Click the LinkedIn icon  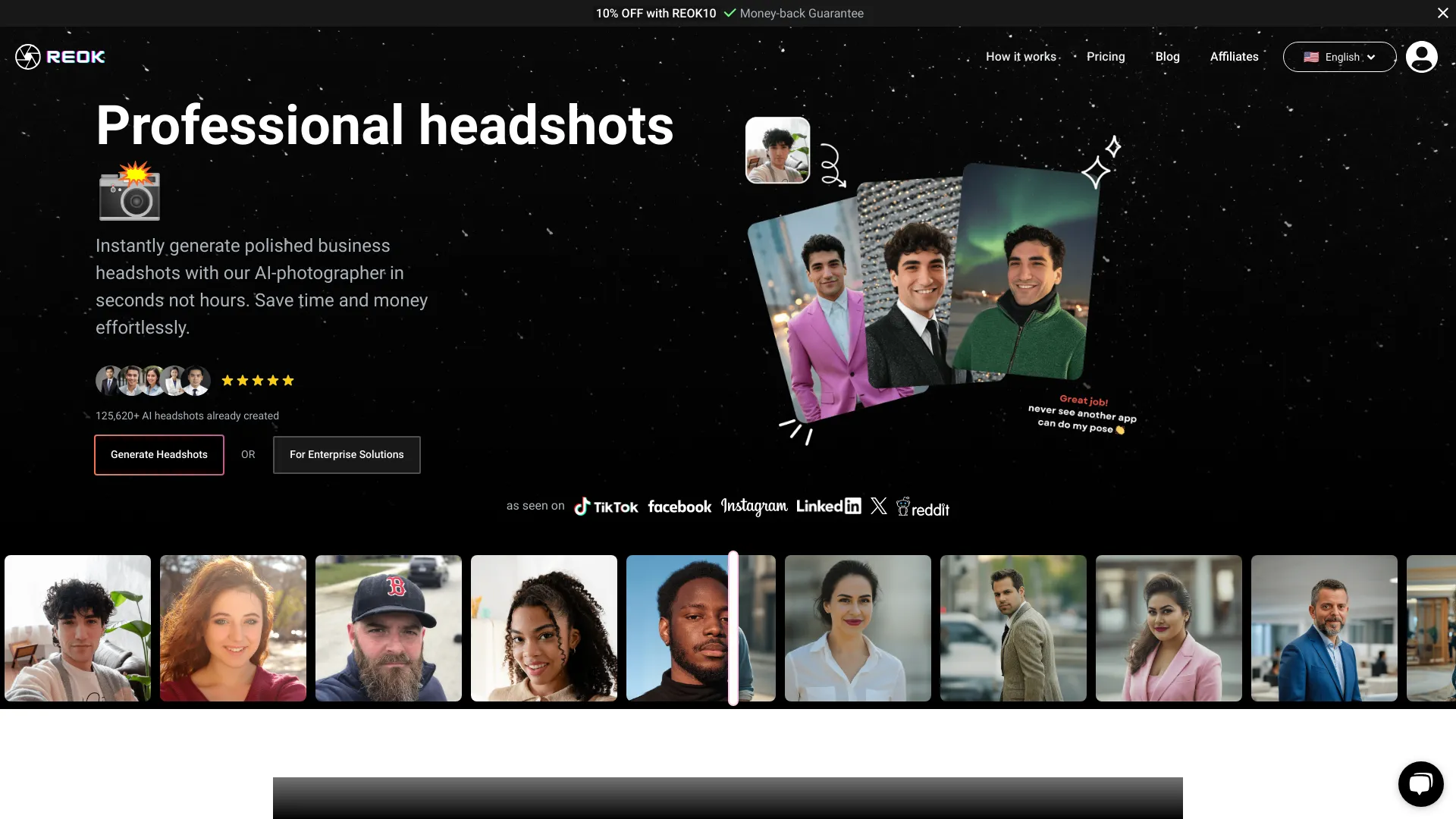click(x=828, y=506)
